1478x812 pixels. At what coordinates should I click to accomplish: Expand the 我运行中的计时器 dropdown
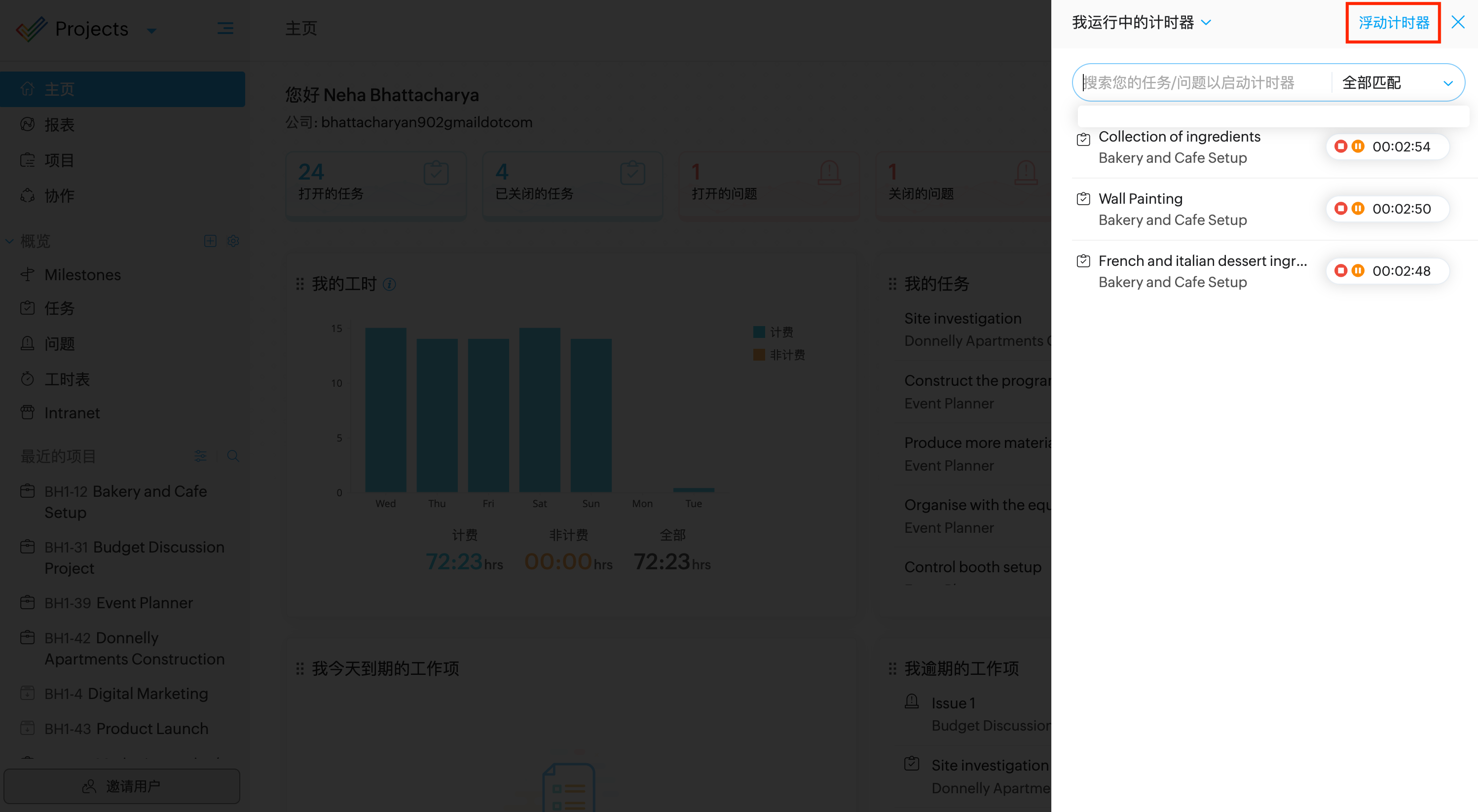(1206, 22)
